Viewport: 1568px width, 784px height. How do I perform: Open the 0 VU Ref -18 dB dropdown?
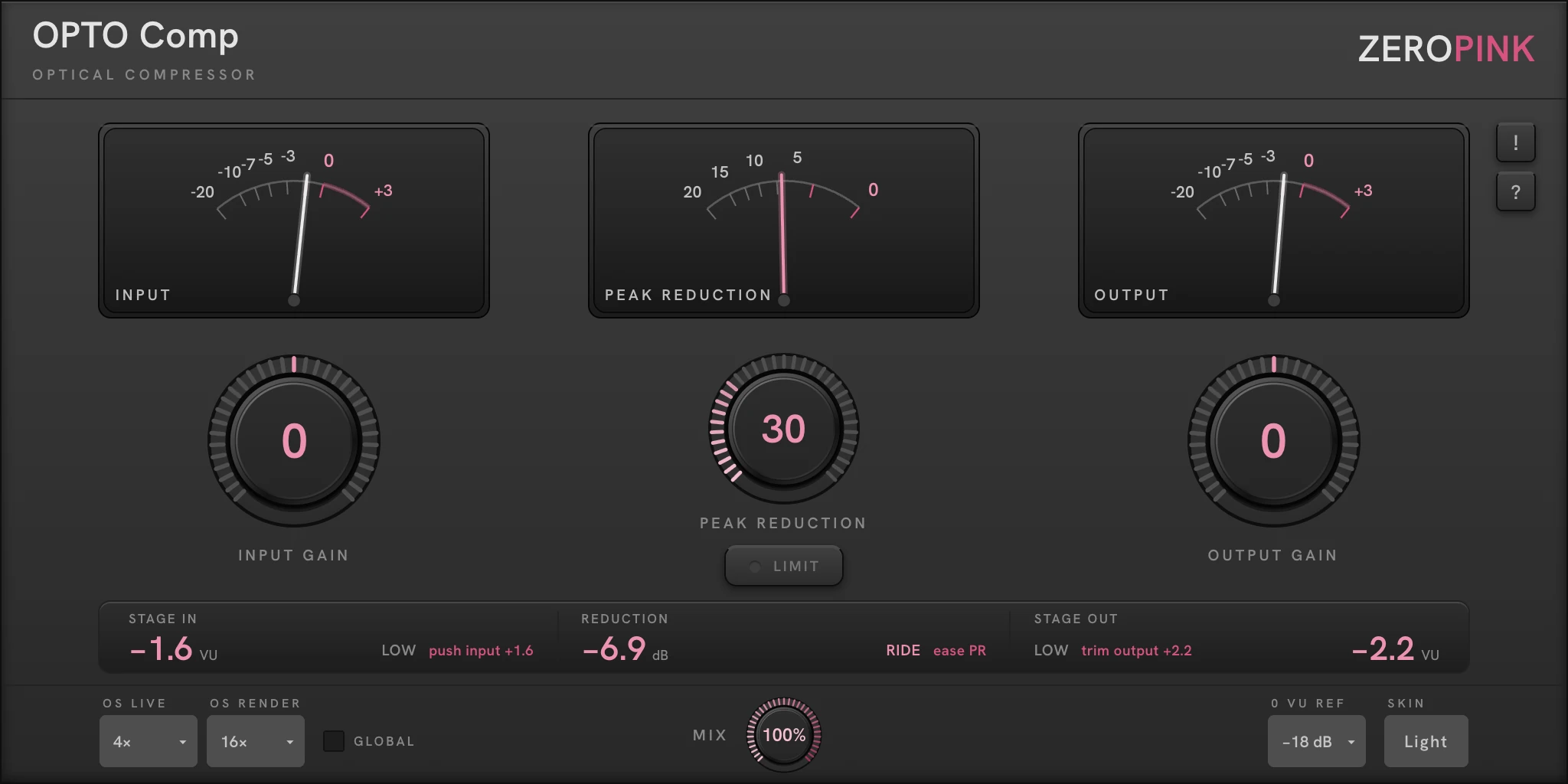pos(1317,741)
